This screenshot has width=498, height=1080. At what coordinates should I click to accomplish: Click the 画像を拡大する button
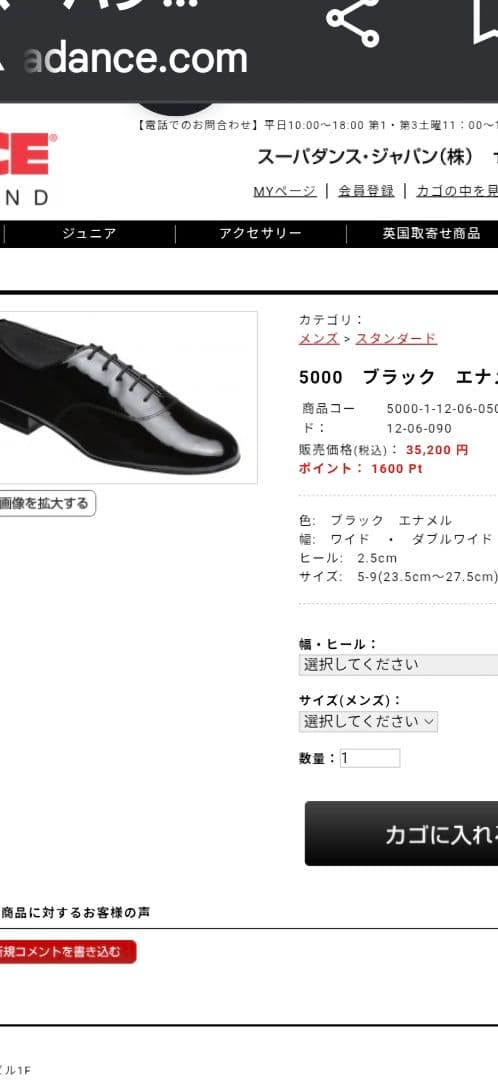pyautogui.click(x=47, y=503)
